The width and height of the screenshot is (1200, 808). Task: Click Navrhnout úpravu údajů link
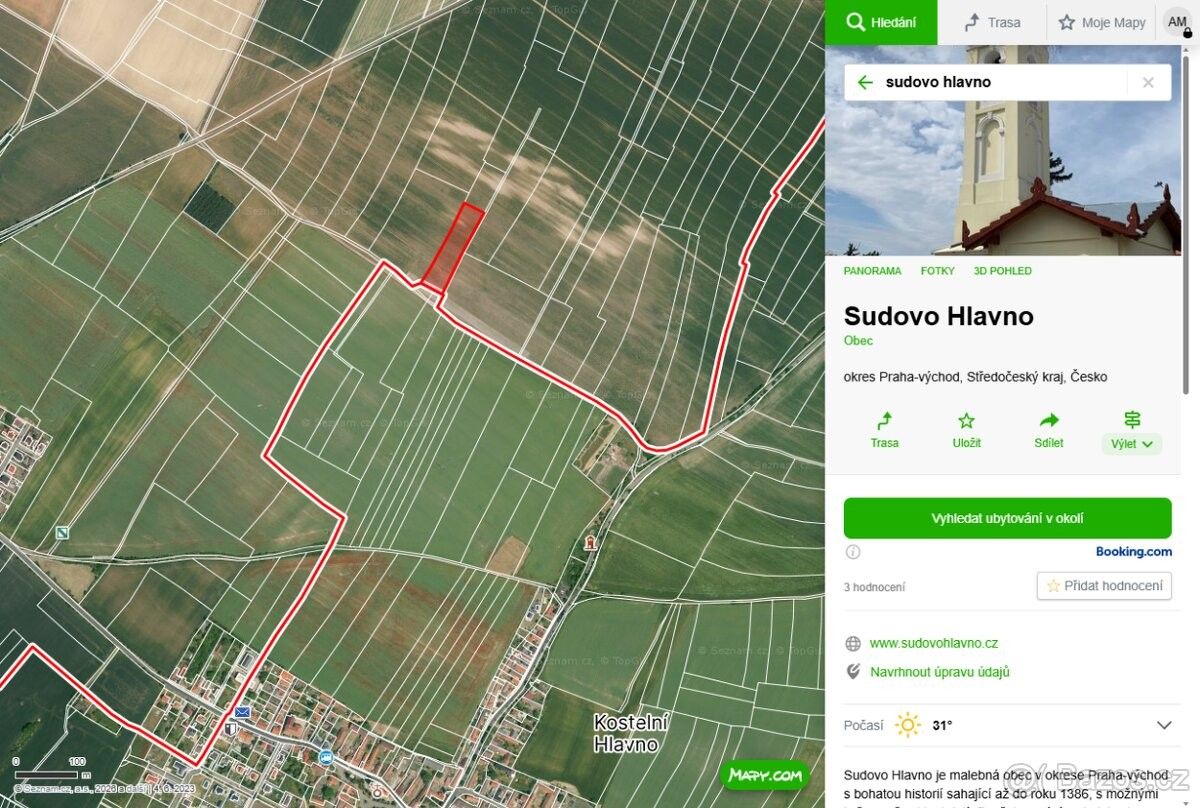[x=939, y=672]
